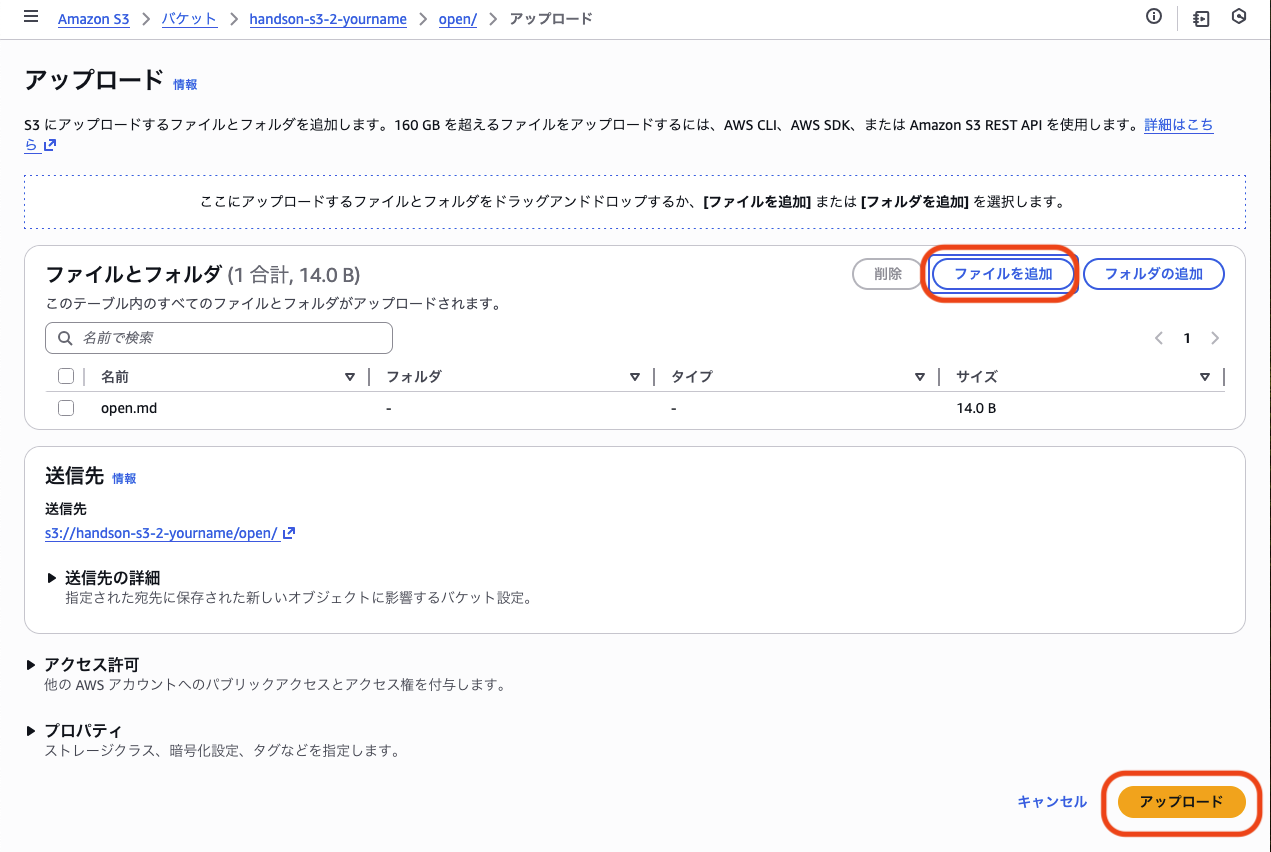The image size is (1271, 852).
Task: Click the next page chevron above the file table
Action: (x=1215, y=338)
